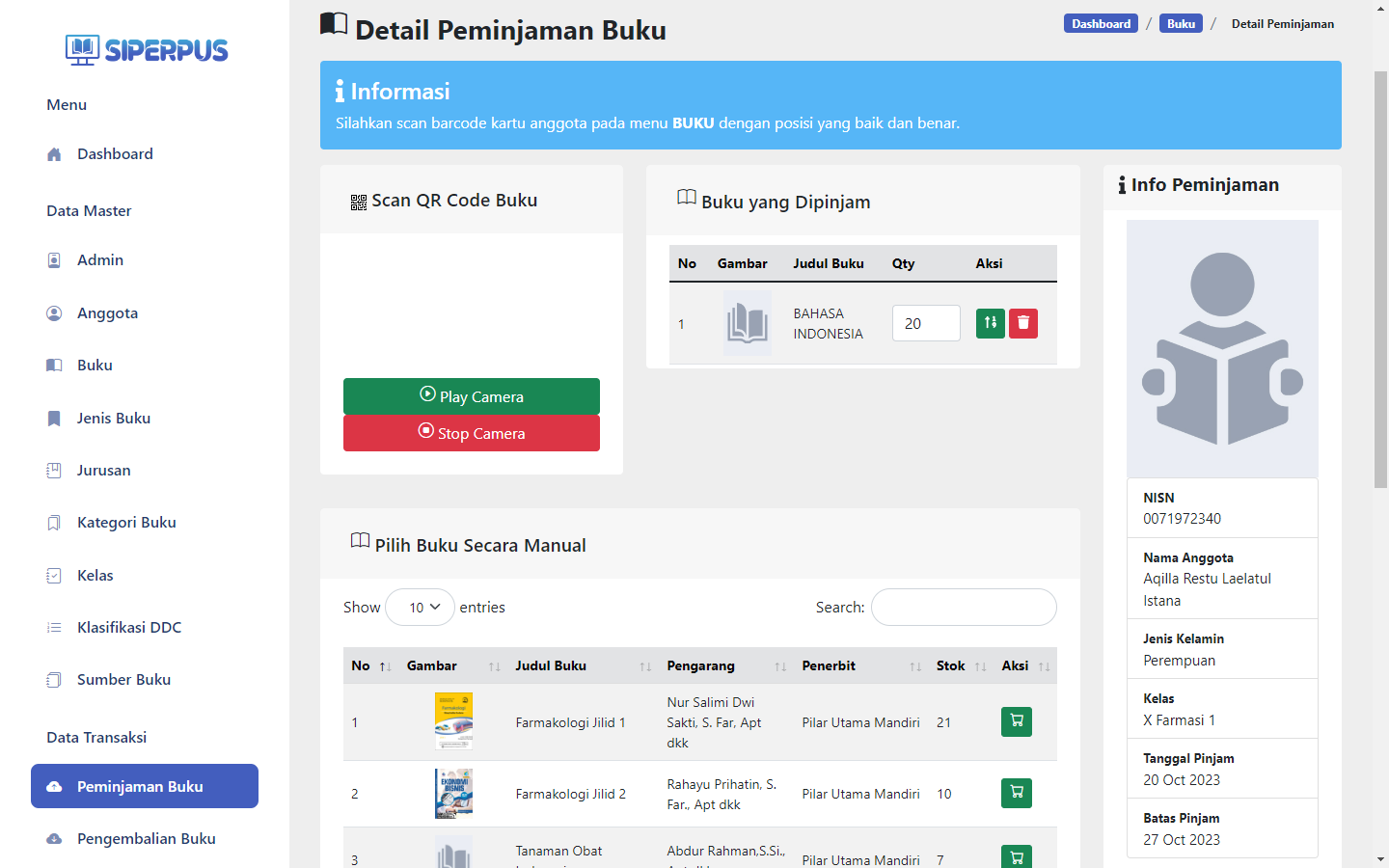Click the Qty input field showing 20
Viewport: 1389px width, 868px height.
click(925, 323)
